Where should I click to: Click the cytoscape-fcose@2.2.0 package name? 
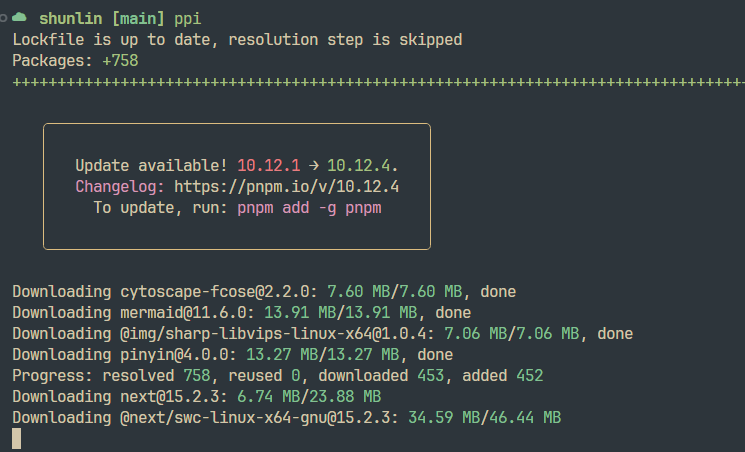click(x=212, y=292)
